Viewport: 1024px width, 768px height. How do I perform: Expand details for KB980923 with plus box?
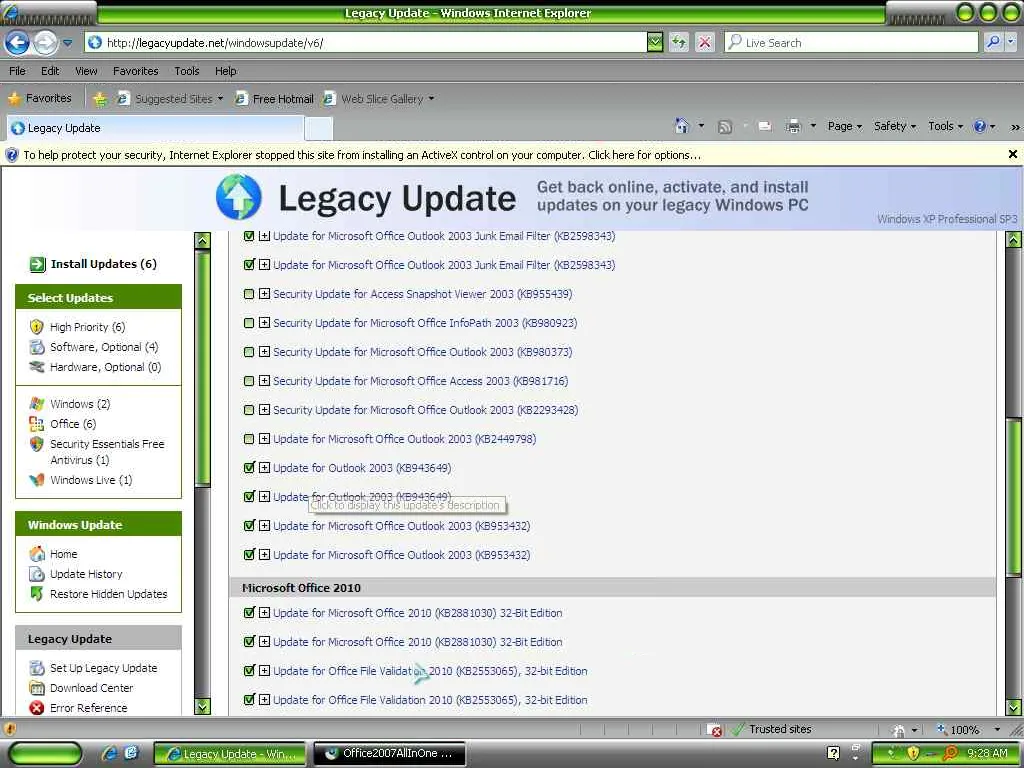click(x=264, y=323)
